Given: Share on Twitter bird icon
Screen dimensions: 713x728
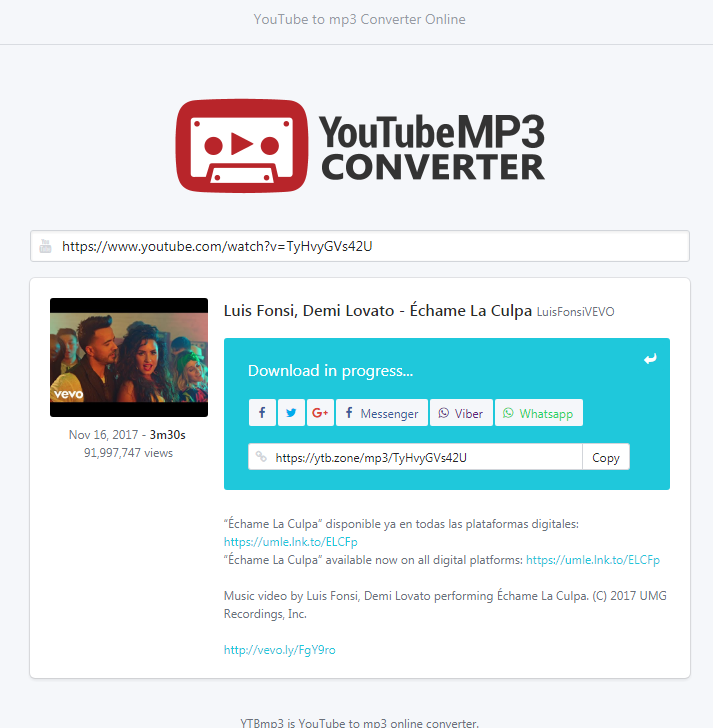Looking at the screenshot, I should [291, 412].
